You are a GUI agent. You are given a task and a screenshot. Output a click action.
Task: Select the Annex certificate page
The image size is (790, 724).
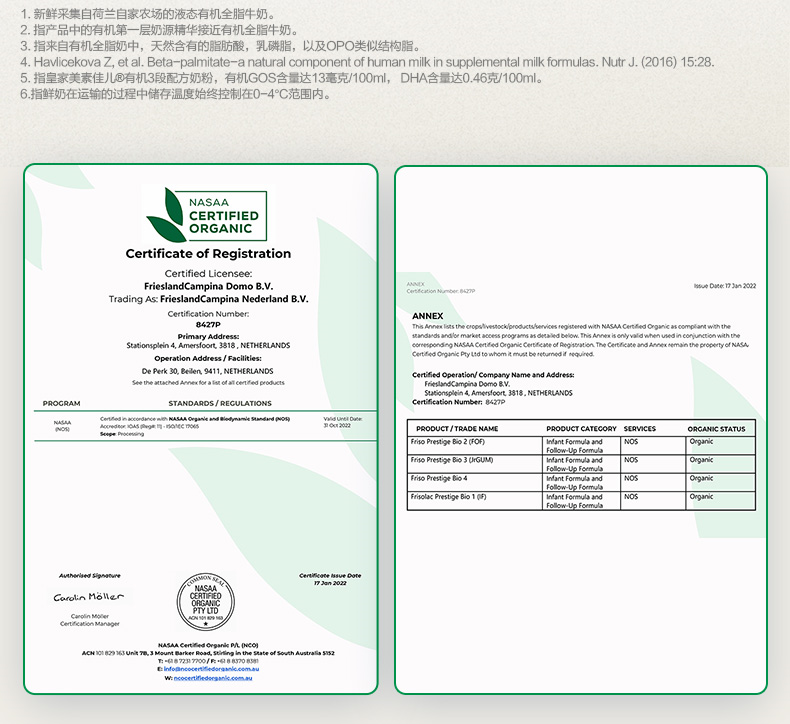[581, 430]
